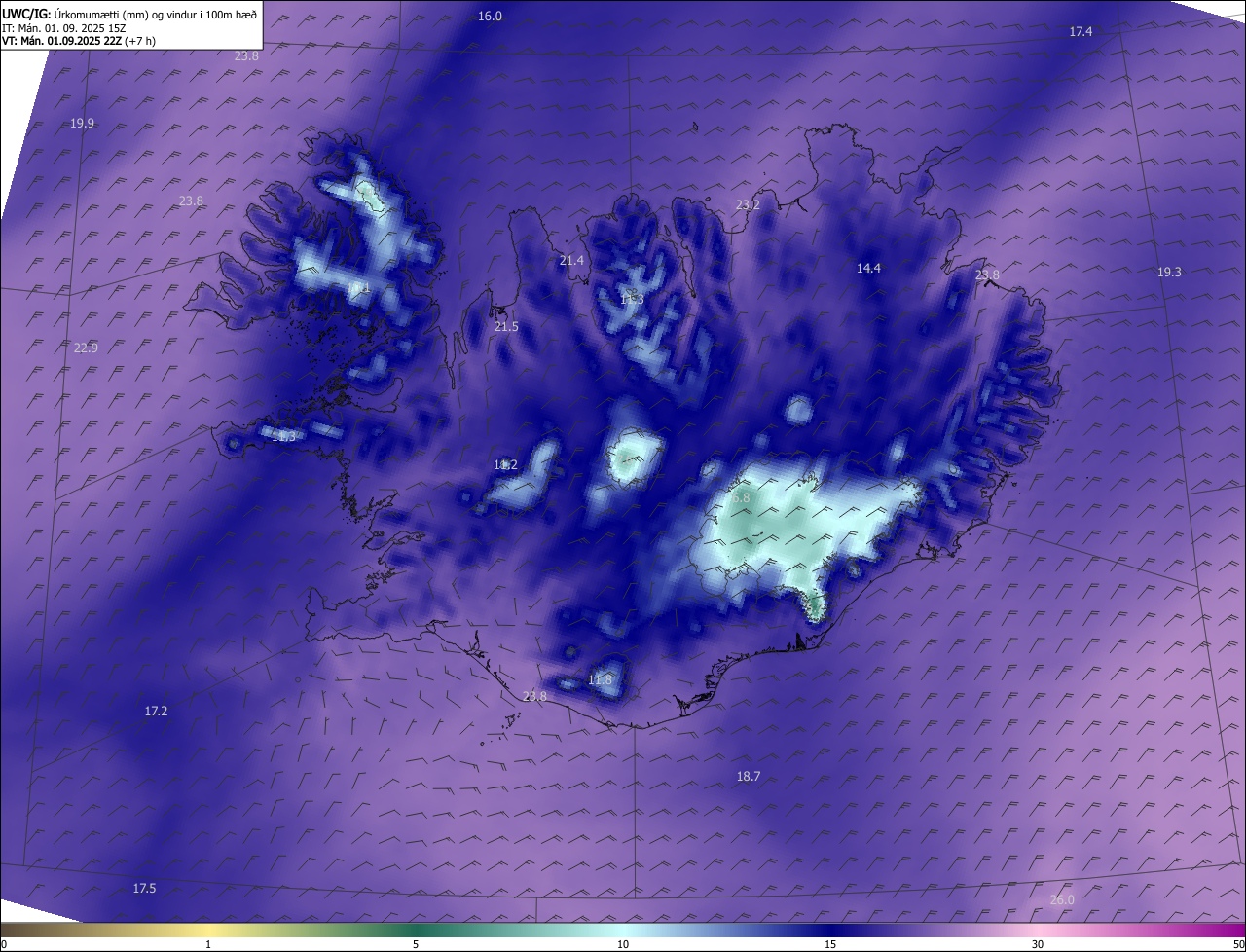Click the 21.5 value label

pyautogui.click(x=506, y=327)
